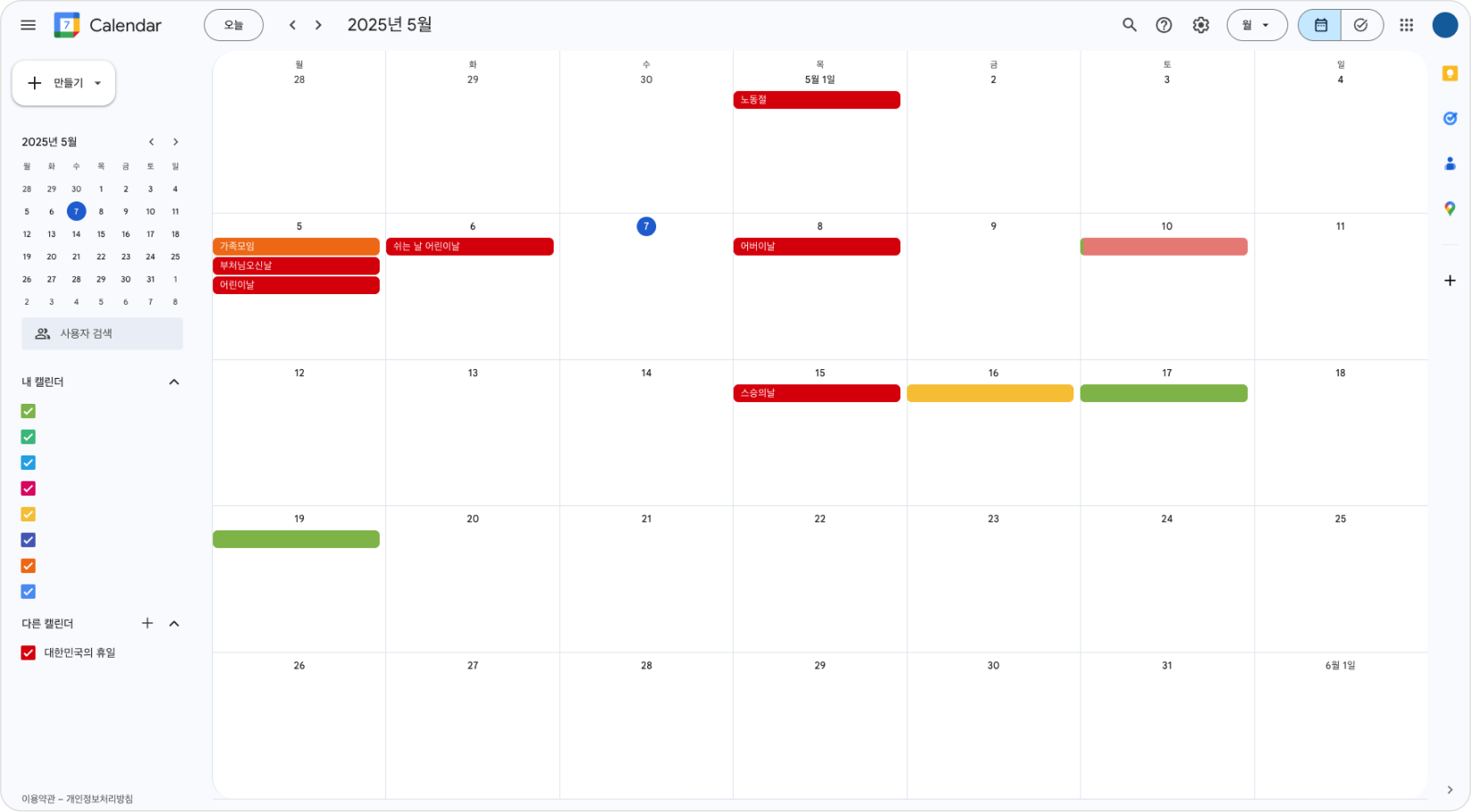The width and height of the screenshot is (1471, 812).
Task: Click the 사용자 검색 input field
Action: pos(103,333)
